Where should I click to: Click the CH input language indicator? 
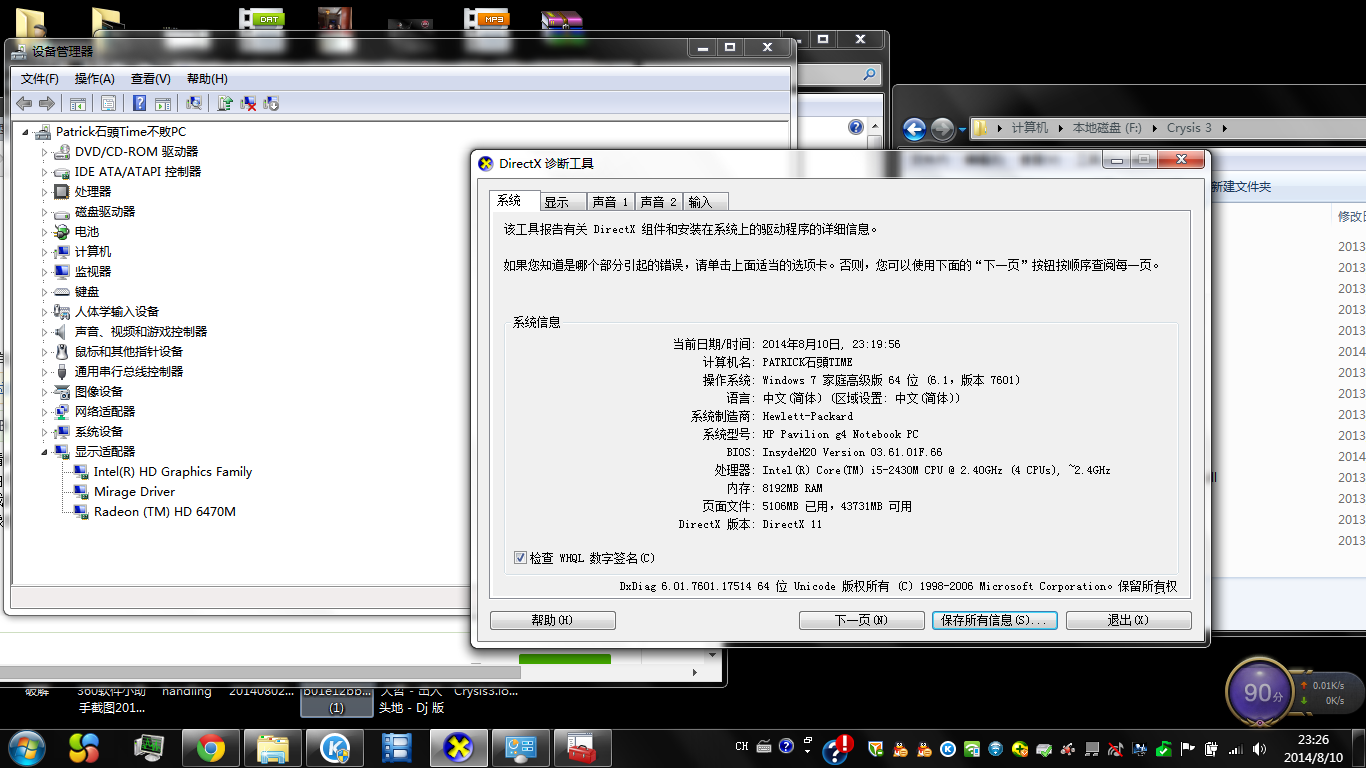tap(741, 746)
